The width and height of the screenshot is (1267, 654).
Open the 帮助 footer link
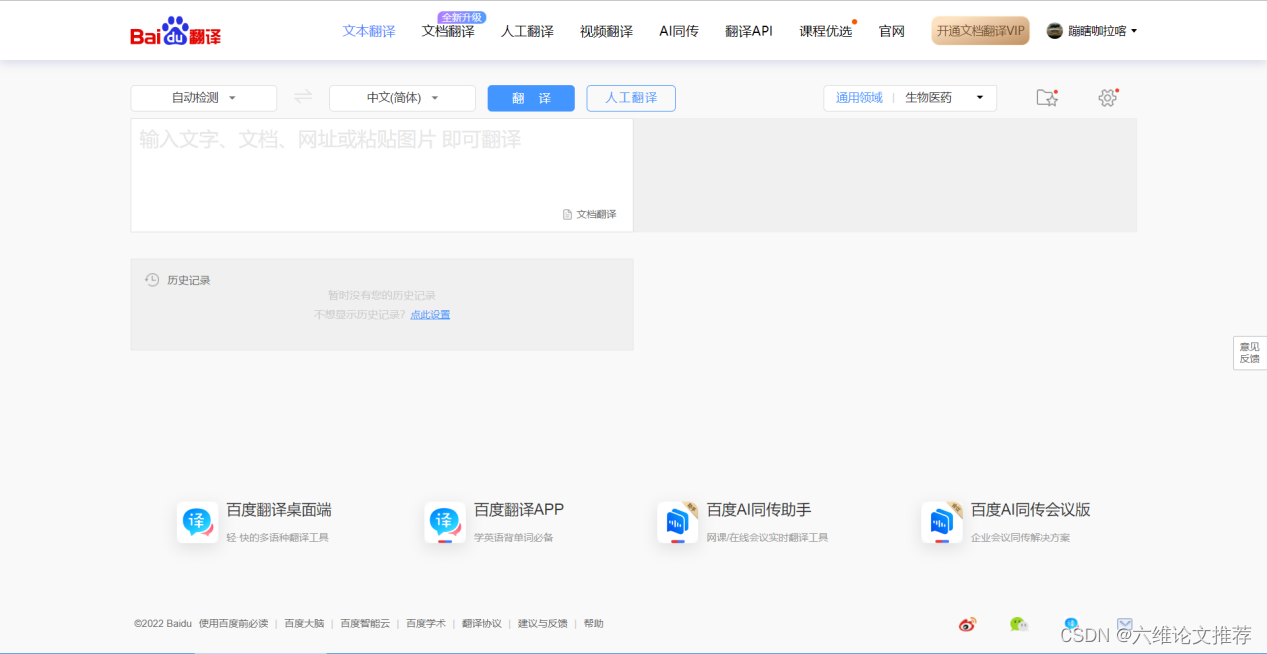tap(594, 624)
